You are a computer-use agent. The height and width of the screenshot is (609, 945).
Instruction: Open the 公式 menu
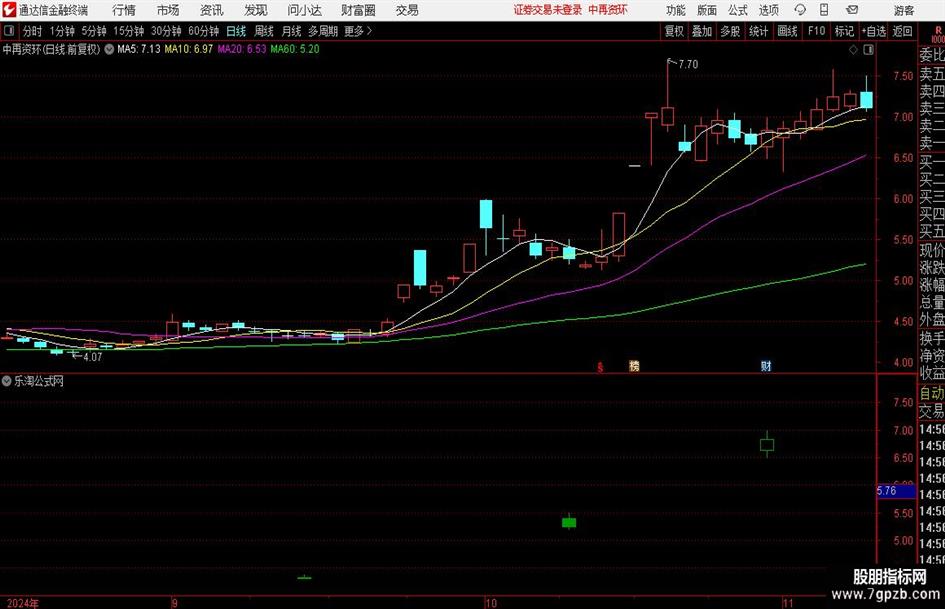point(737,10)
